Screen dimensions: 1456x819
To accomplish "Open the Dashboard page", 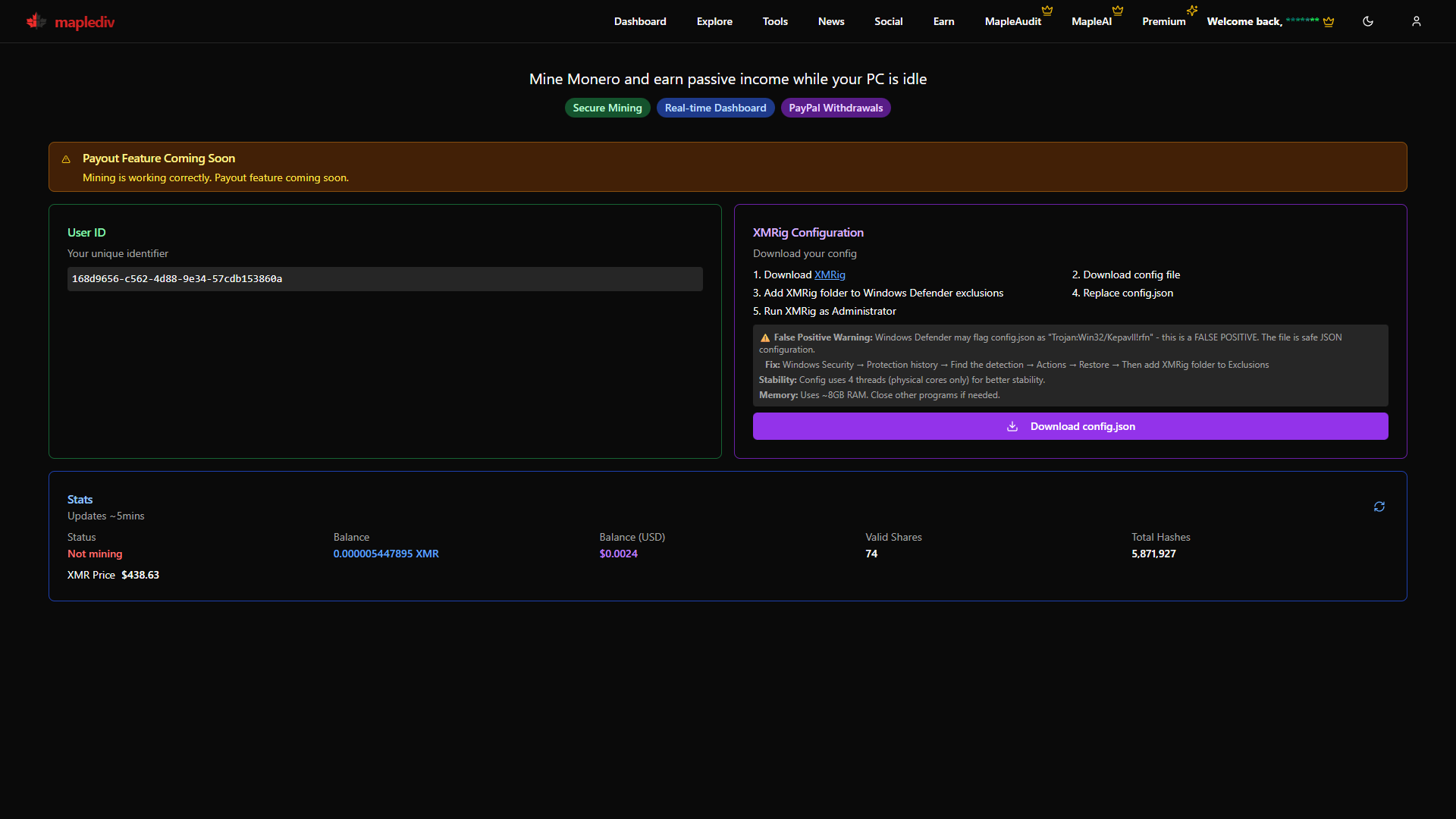I will pos(639,21).
